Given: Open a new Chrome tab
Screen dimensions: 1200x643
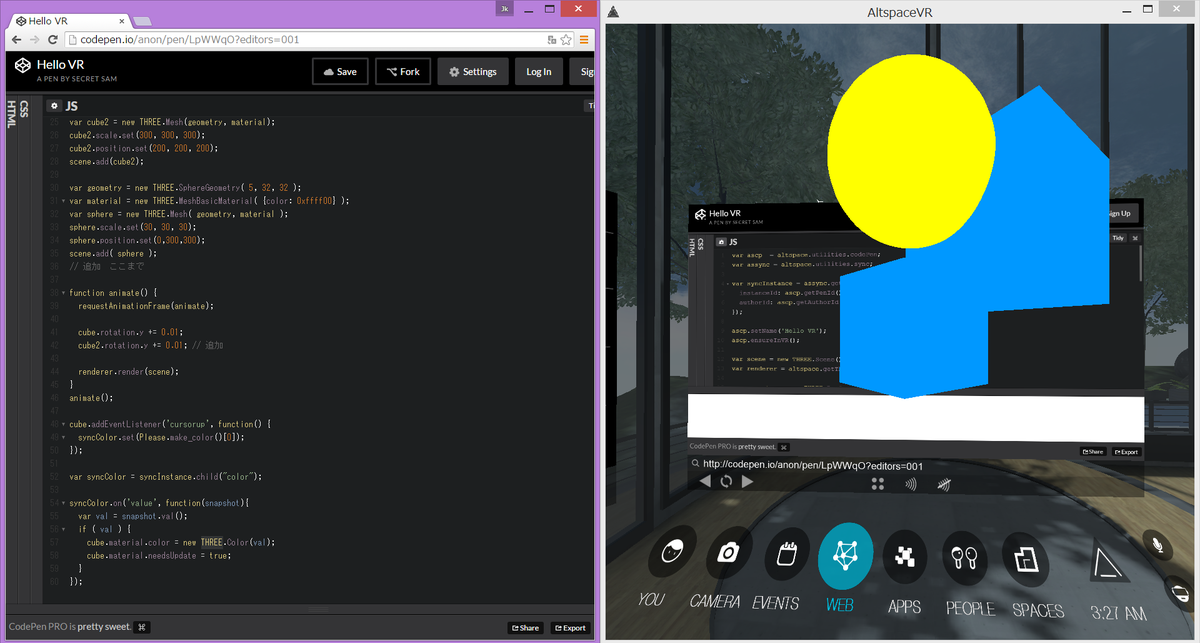Looking at the screenshot, I should point(142,20).
